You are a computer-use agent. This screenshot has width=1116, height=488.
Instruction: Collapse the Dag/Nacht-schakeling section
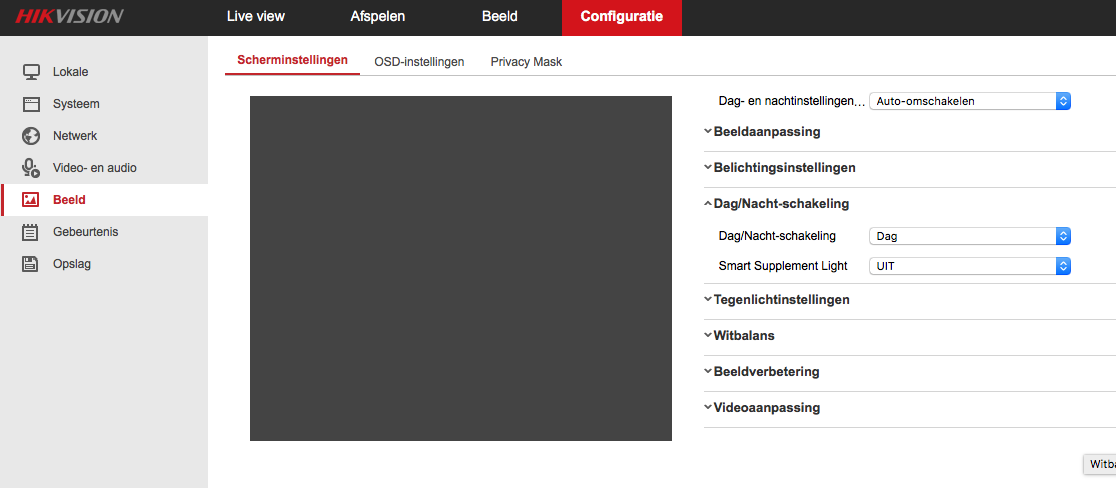coord(777,203)
